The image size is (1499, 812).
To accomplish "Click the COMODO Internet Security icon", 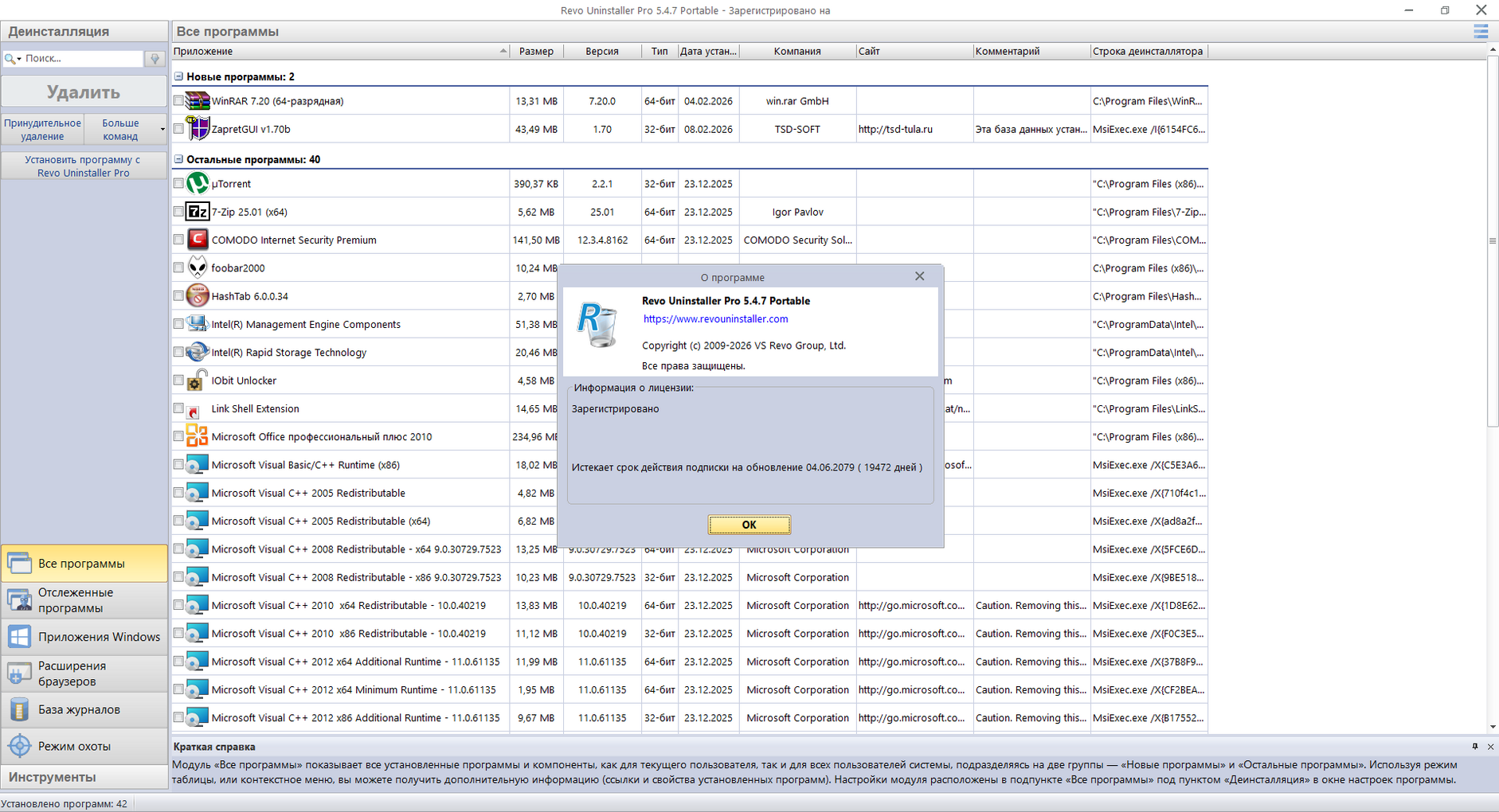I will (197, 240).
